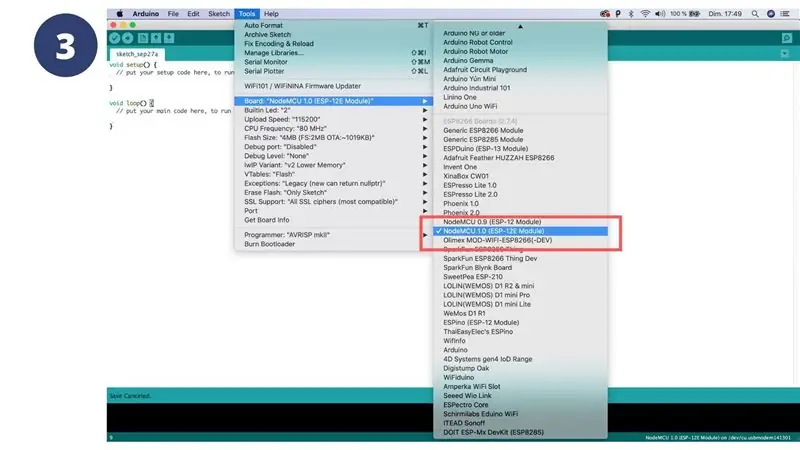Choose Fix Encoding & Reload
800x450 pixels.
(334, 43)
